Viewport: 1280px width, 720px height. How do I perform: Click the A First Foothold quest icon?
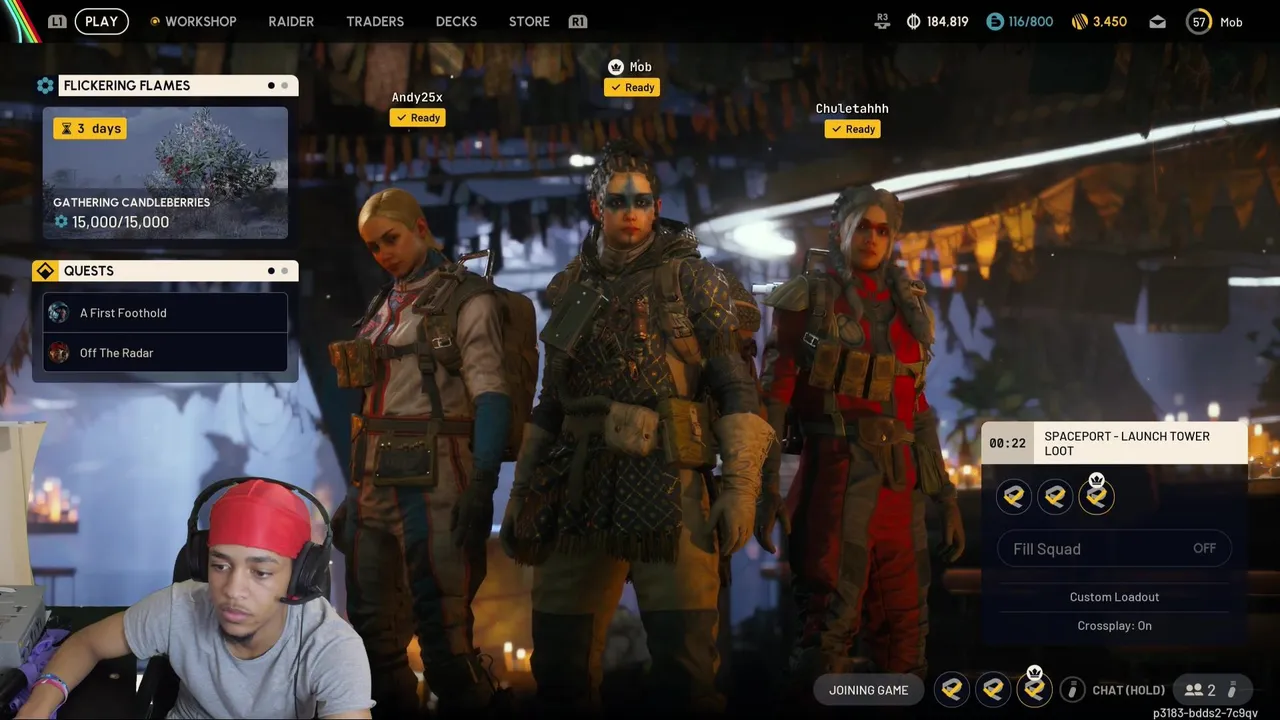tap(59, 313)
